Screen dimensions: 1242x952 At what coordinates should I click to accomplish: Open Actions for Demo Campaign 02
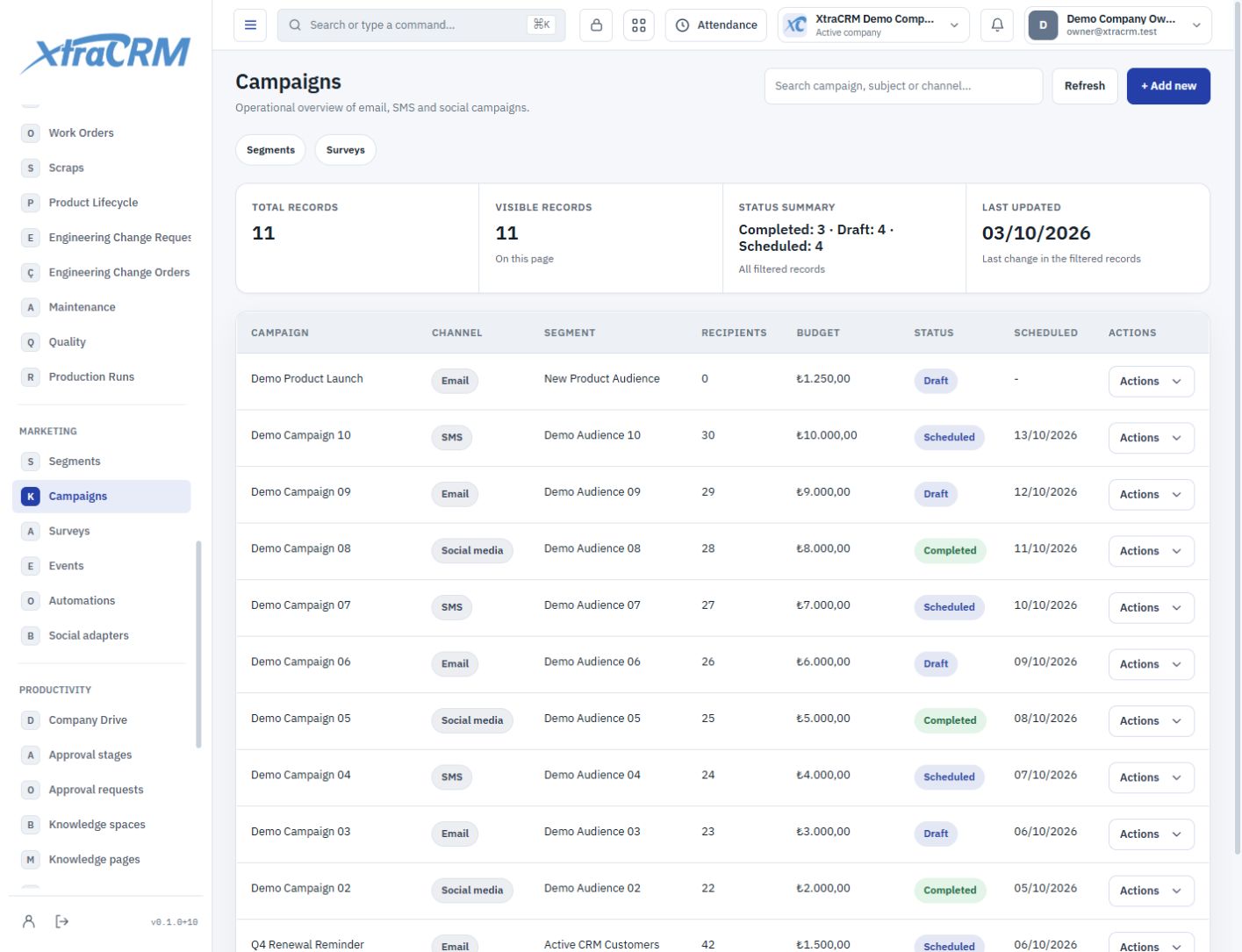(x=1151, y=891)
